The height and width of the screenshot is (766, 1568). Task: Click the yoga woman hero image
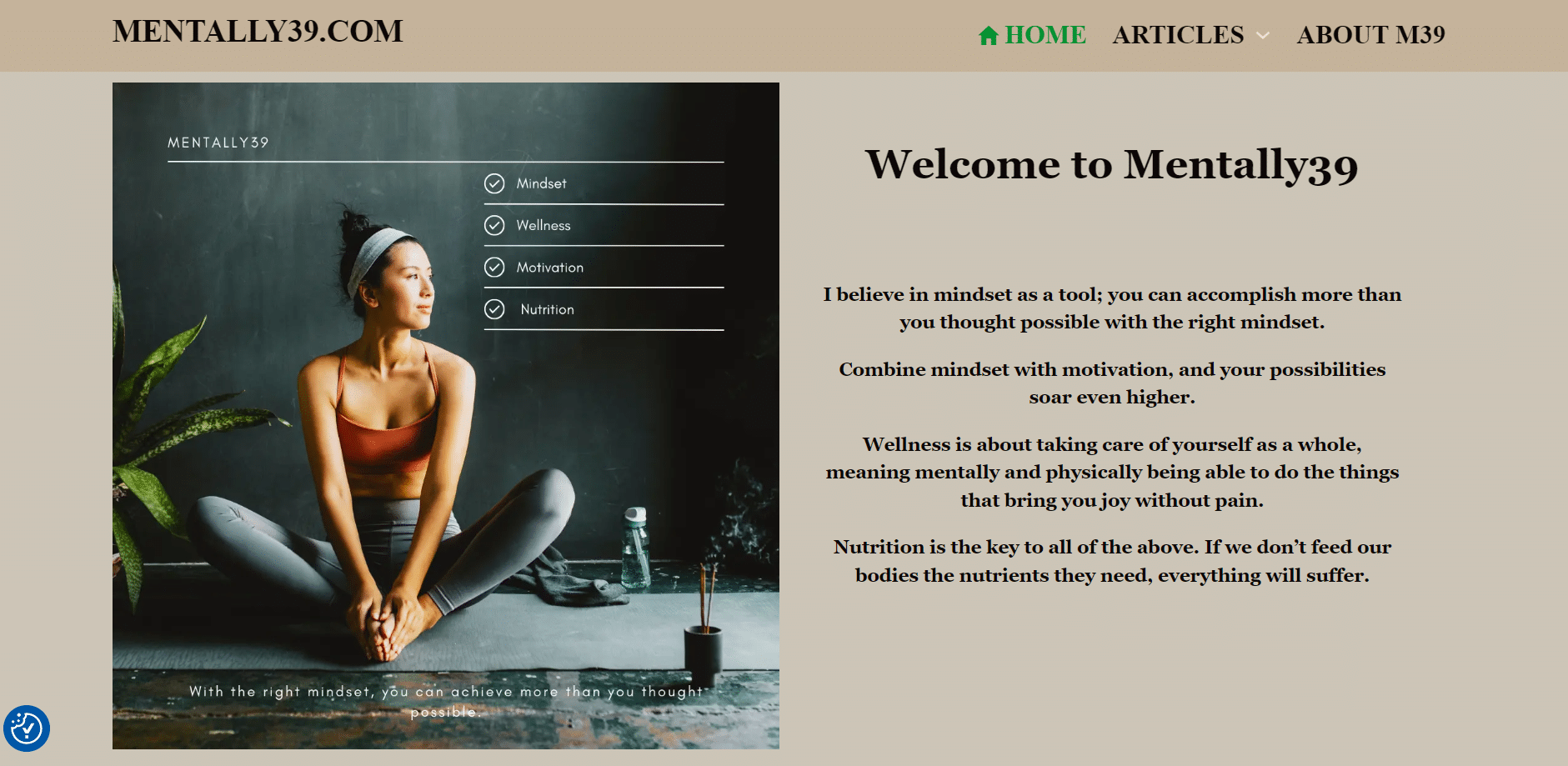[x=446, y=416]
